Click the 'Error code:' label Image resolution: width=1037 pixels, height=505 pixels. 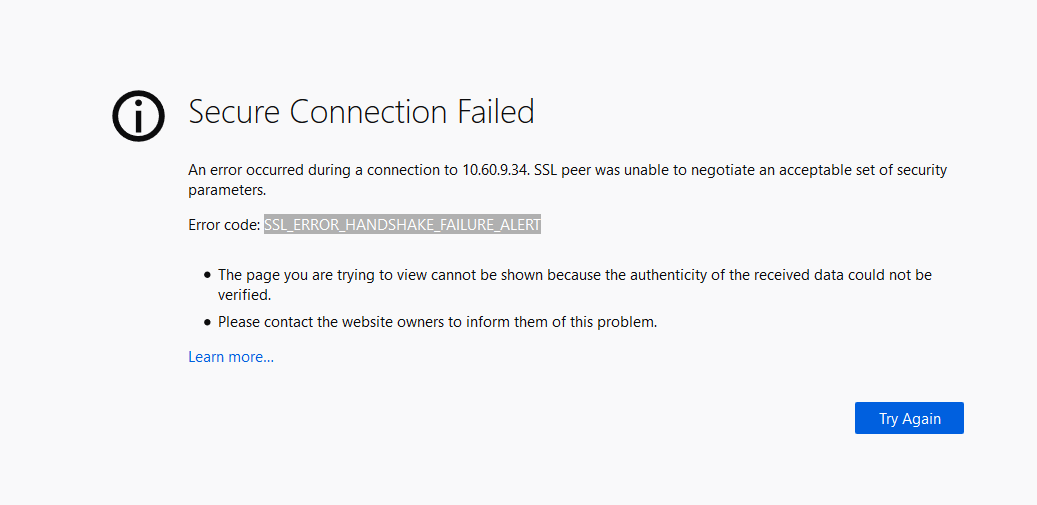tap(224, 225)
